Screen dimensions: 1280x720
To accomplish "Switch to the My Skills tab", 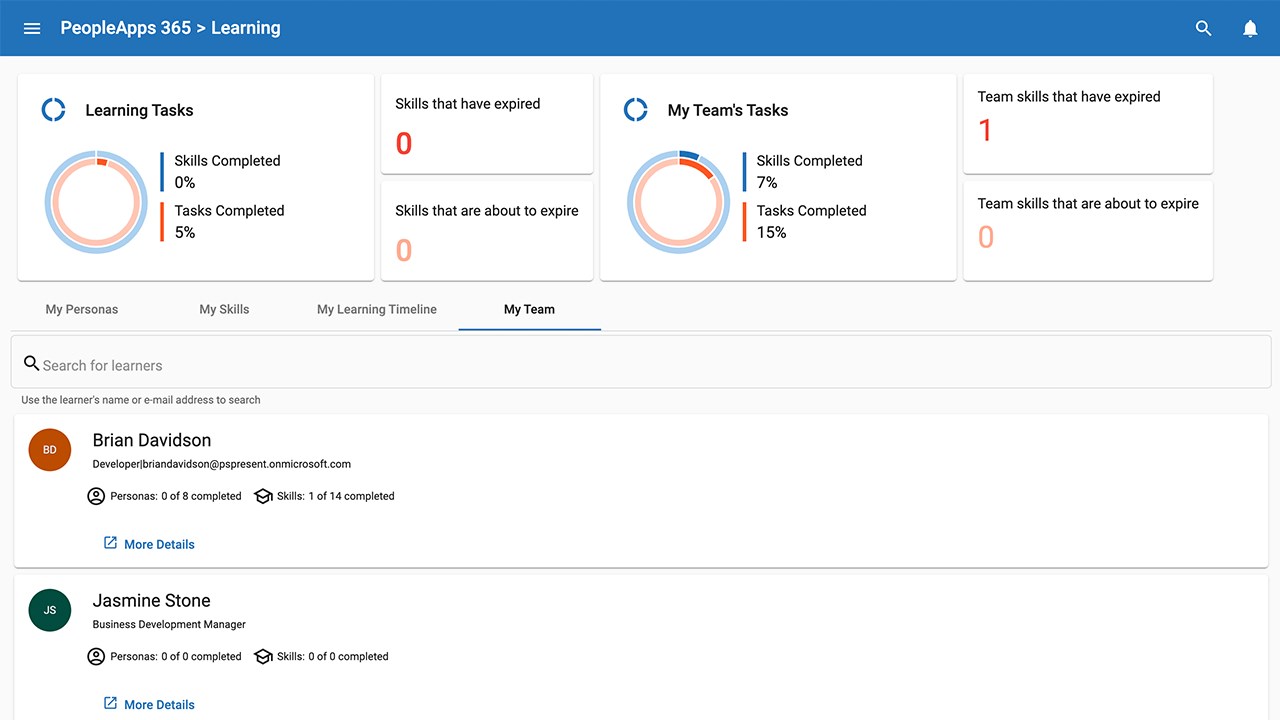I will point(224,309).
